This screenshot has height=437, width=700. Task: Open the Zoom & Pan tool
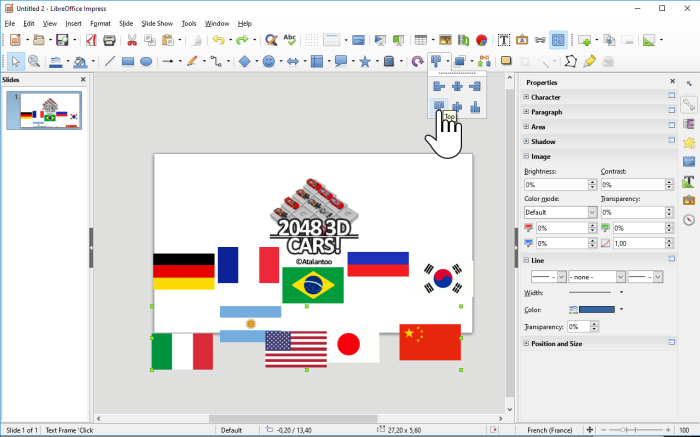[x=34, y=61]
